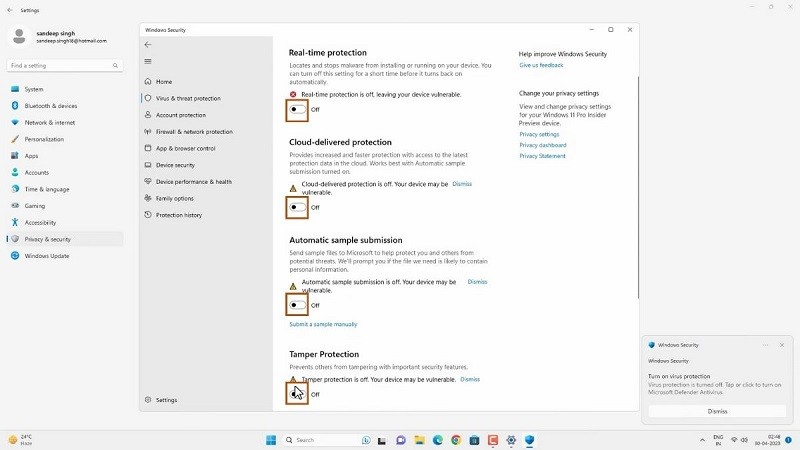Turn on Cloud-delivered protection toggle
Screen dimensions: 800x450
pos(297,207)
